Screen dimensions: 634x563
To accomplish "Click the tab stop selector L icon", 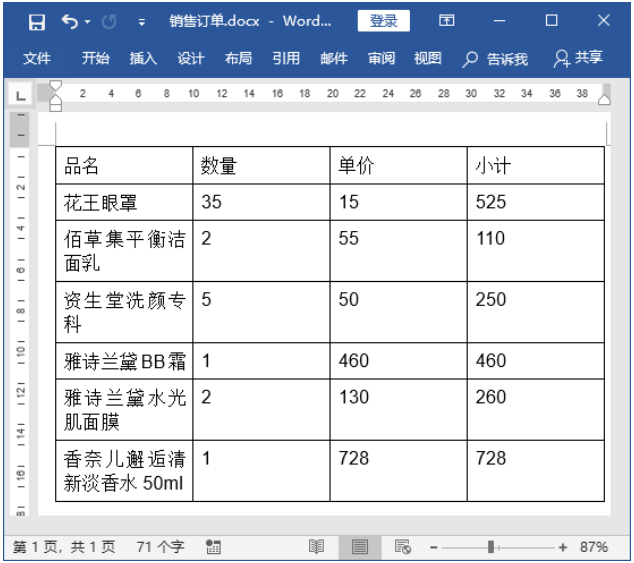I will [20, 96].
